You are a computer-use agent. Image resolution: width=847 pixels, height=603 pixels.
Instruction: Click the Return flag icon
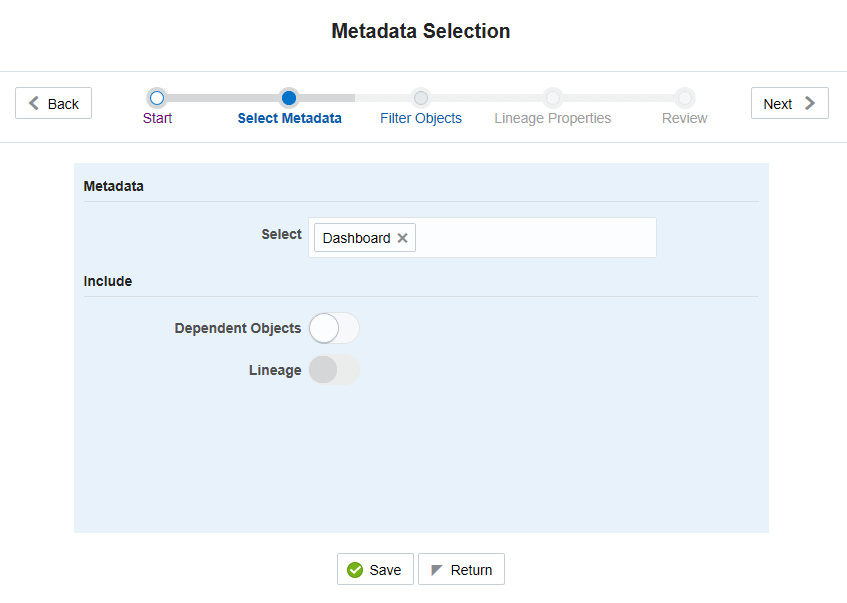[x=437, y=570]
